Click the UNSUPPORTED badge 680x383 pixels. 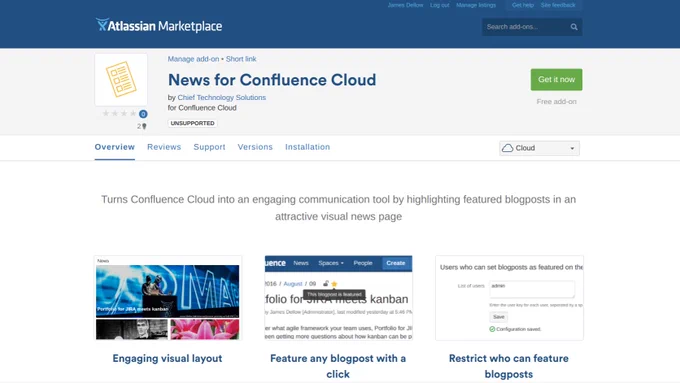pos(192,123)
